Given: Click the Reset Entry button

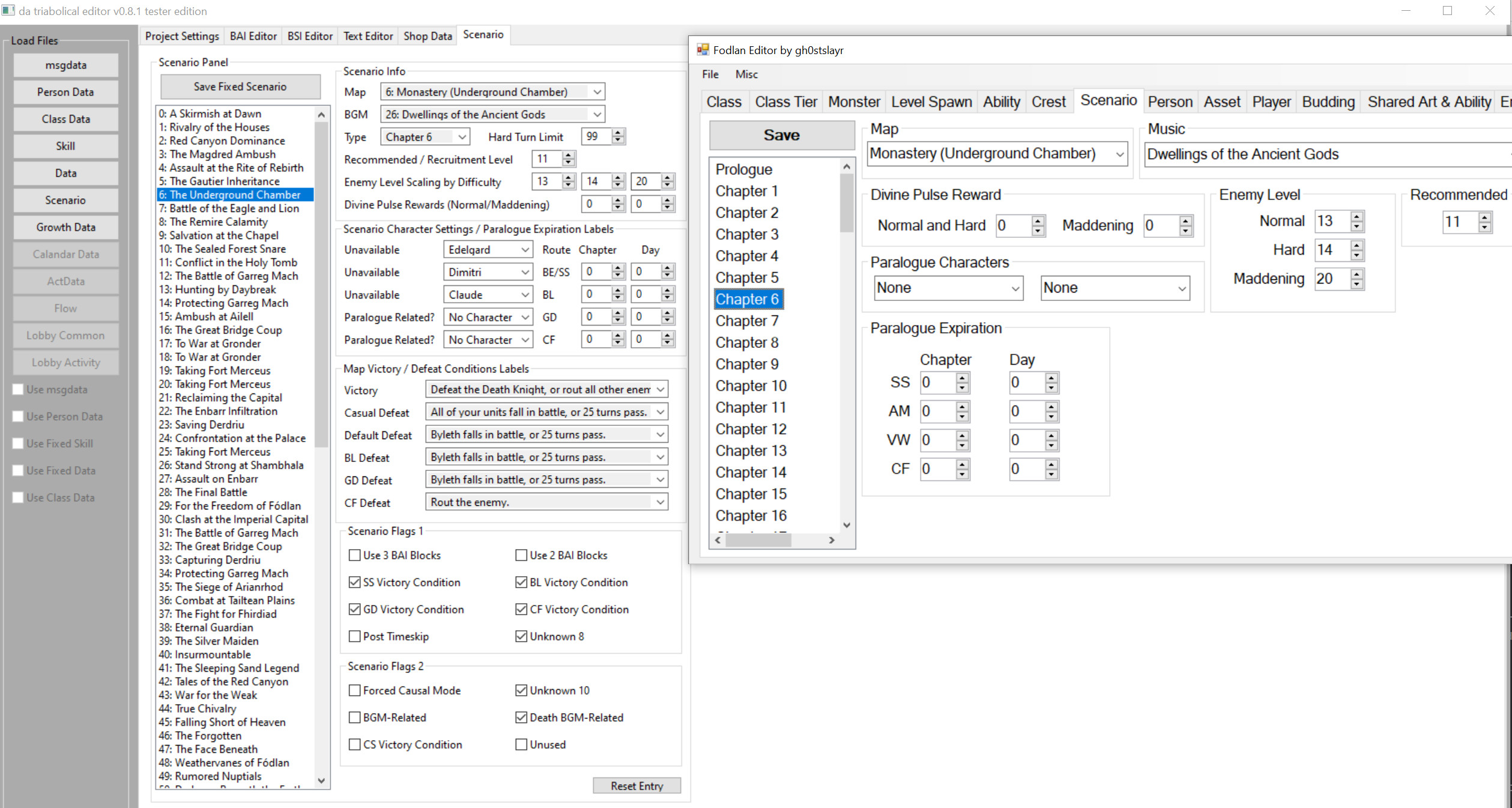Looking at the screenshot, I should click(x=636, y=785).
